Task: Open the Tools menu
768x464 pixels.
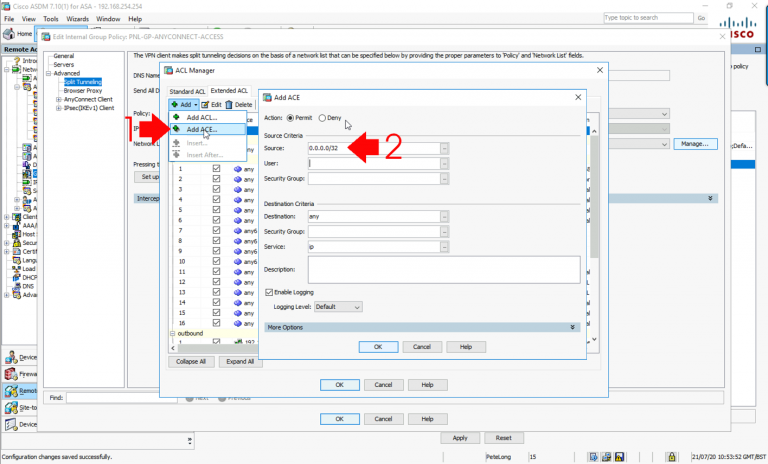Action: point(50,19)
